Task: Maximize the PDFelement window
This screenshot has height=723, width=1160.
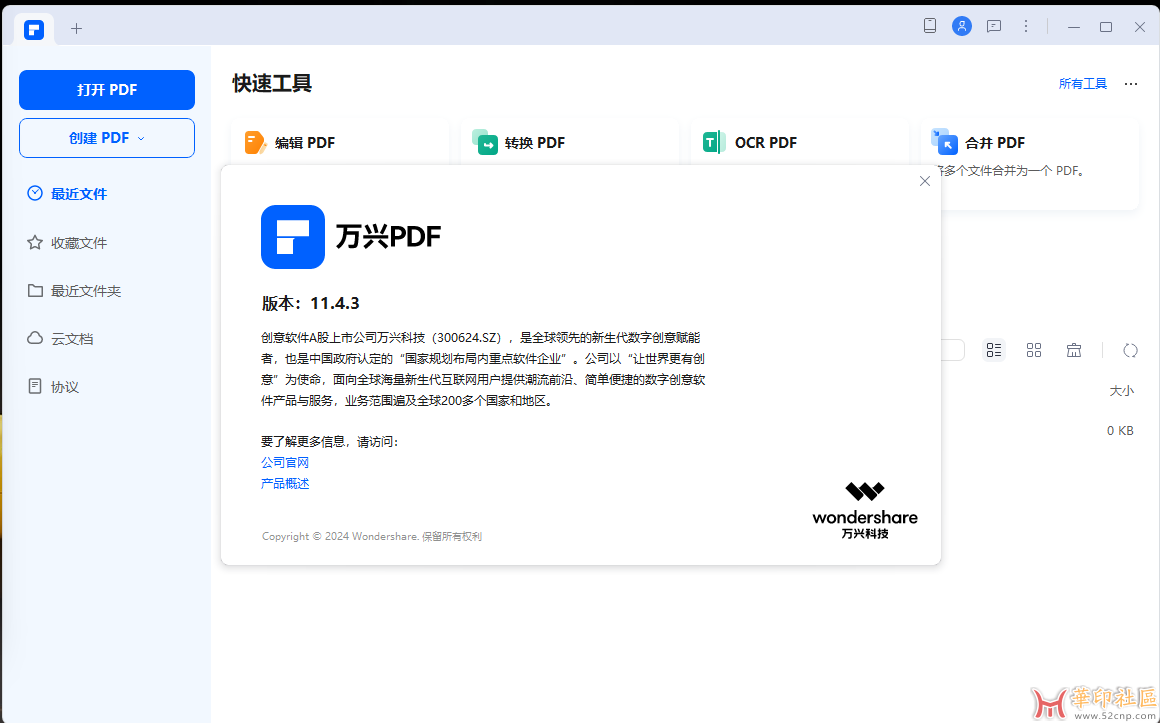Action: point(1106,27)
